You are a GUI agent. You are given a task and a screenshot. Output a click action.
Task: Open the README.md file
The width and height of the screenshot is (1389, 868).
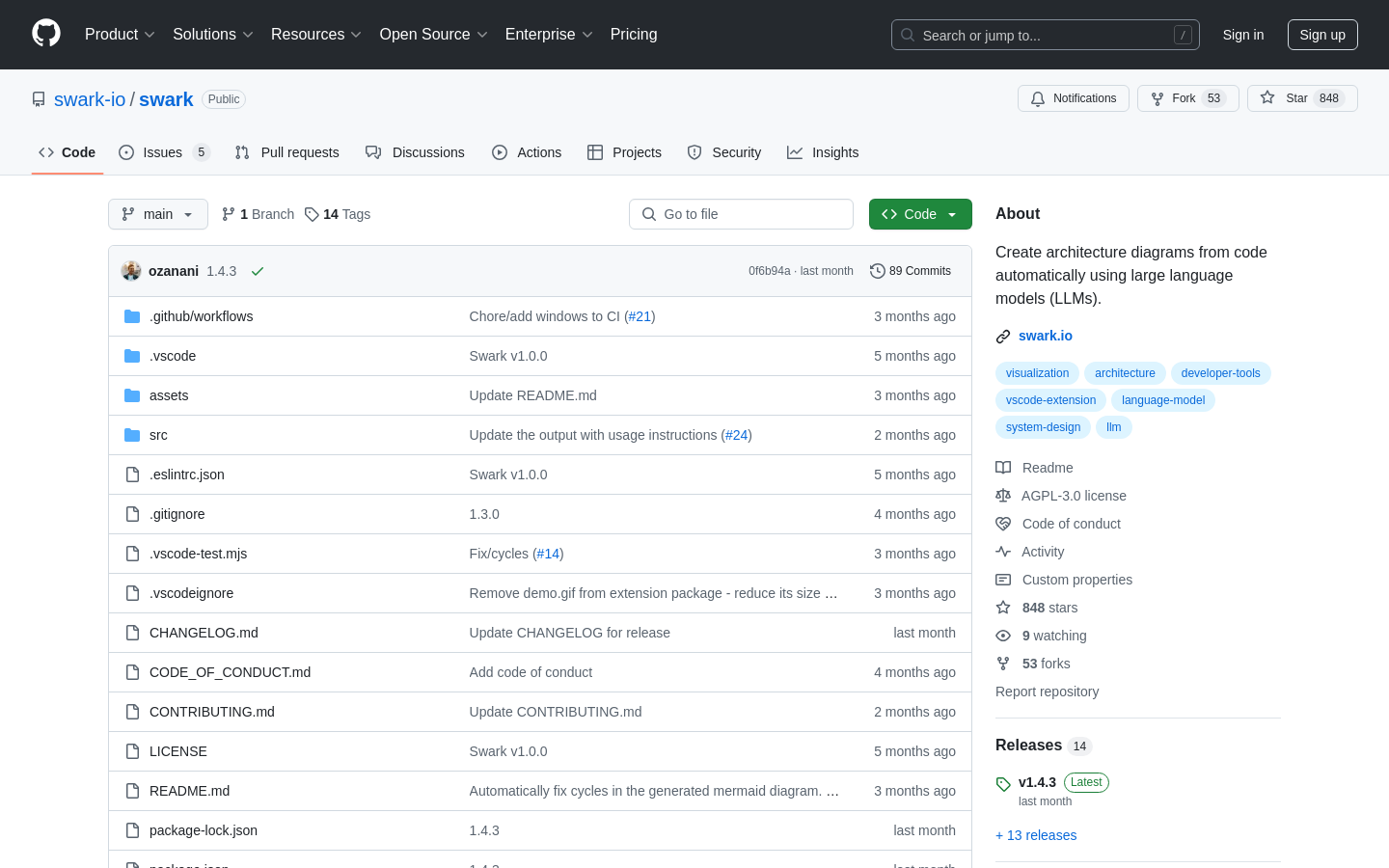tap(189, 791)
